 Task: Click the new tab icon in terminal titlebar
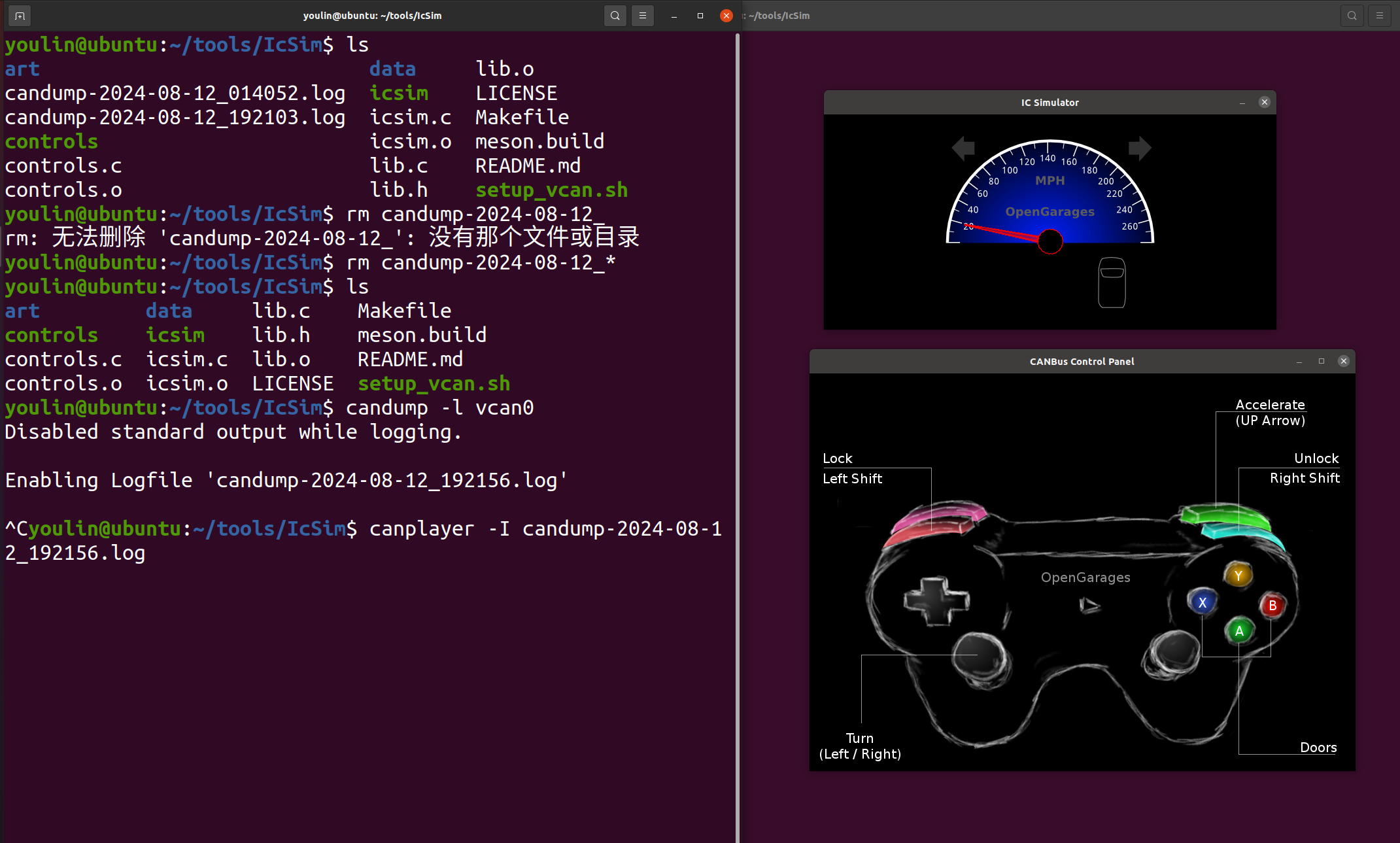20,16
